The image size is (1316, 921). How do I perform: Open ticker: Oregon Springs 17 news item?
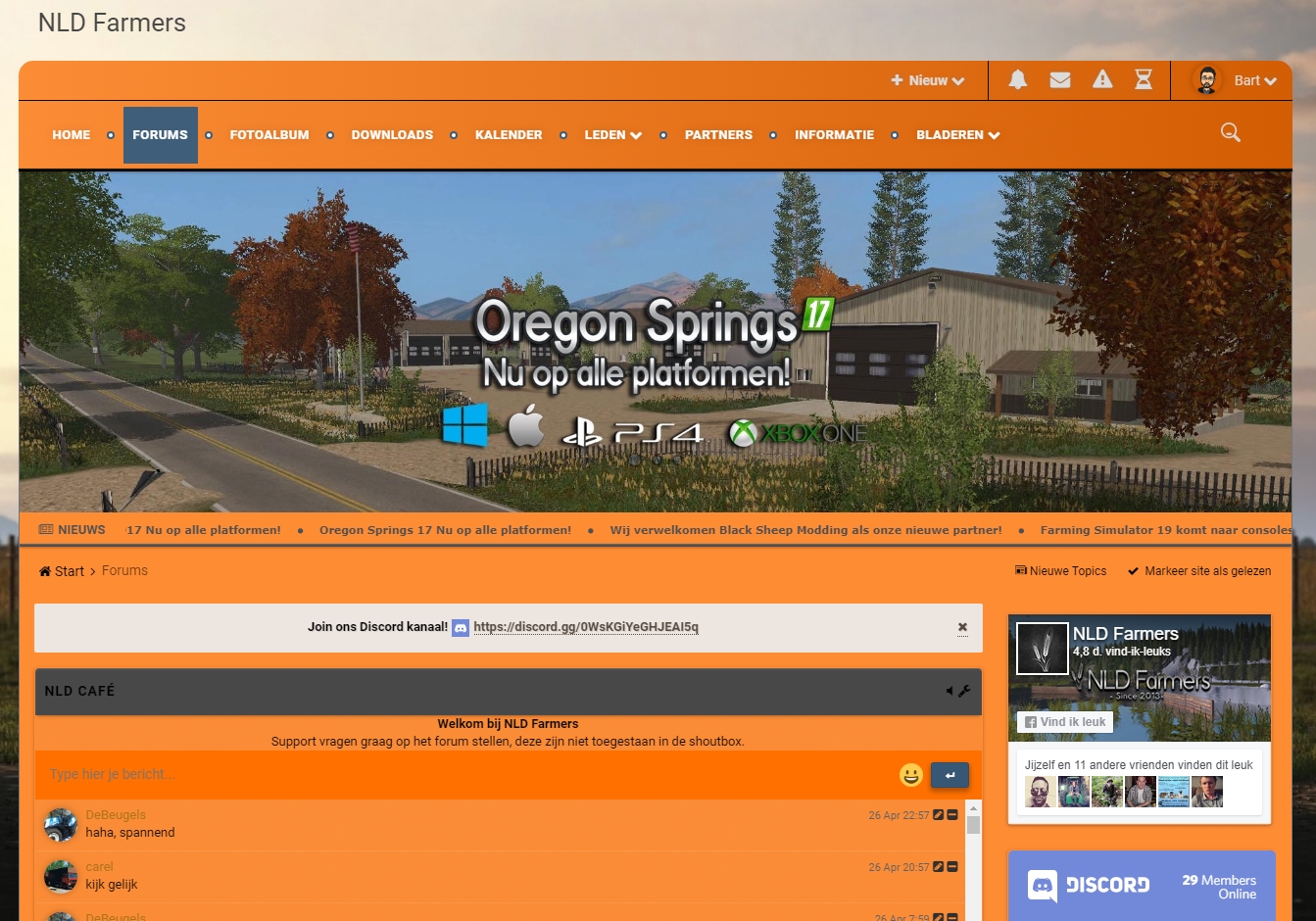(x=445, y=530)
